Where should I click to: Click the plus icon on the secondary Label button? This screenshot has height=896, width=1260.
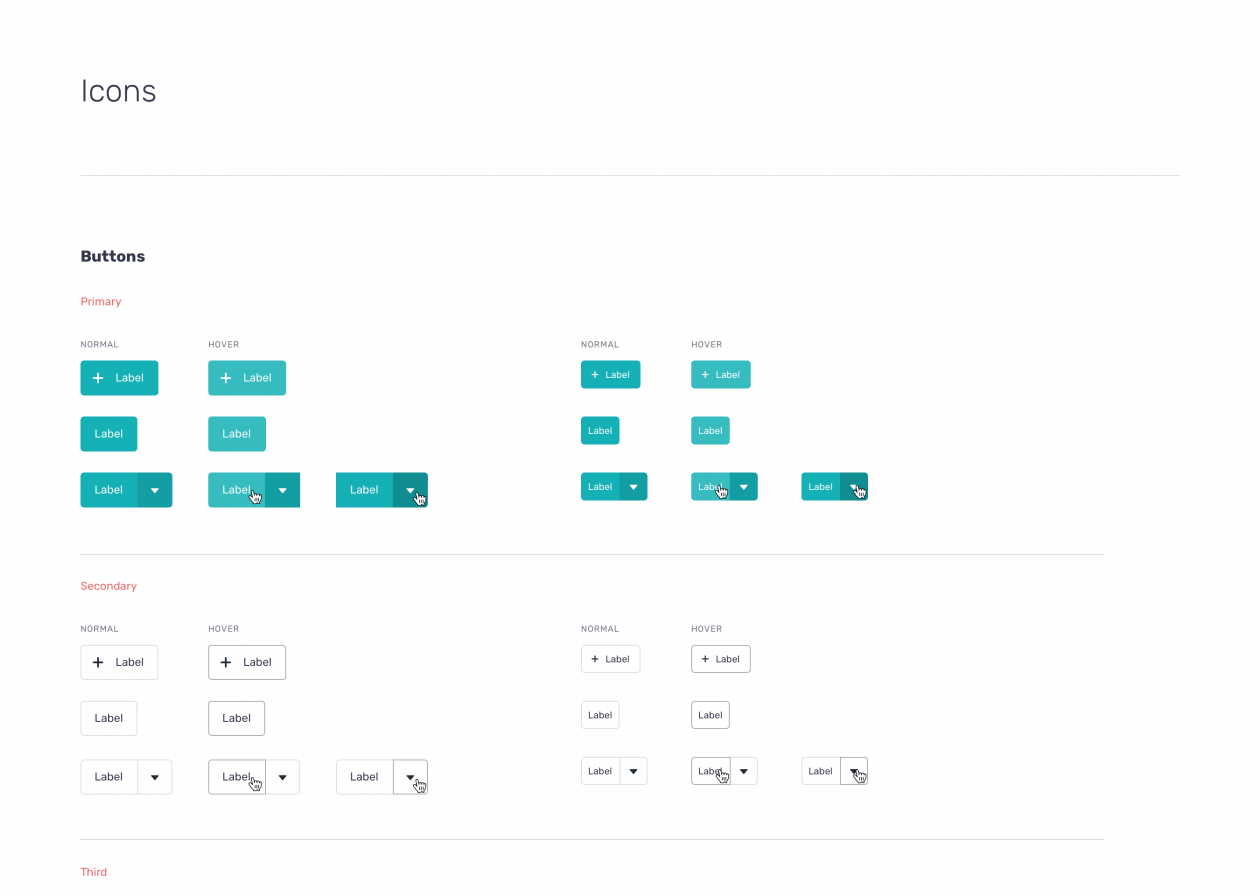(x=97, y=662)
